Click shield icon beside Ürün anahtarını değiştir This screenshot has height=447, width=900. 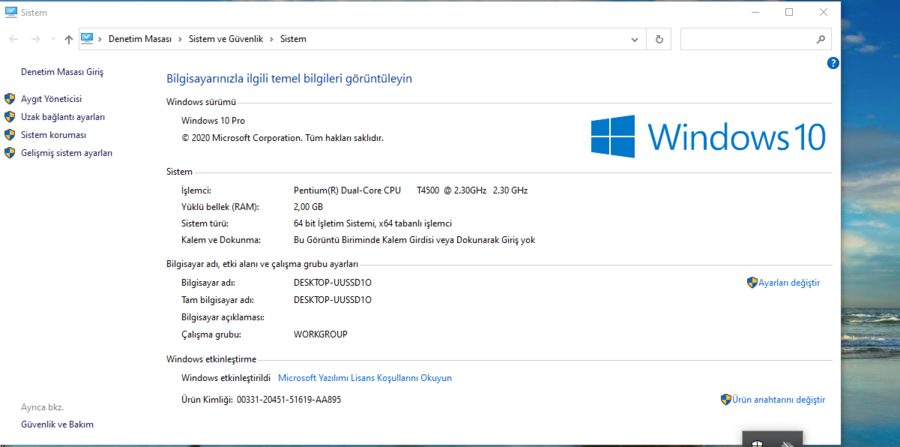(x=726, y=399)
